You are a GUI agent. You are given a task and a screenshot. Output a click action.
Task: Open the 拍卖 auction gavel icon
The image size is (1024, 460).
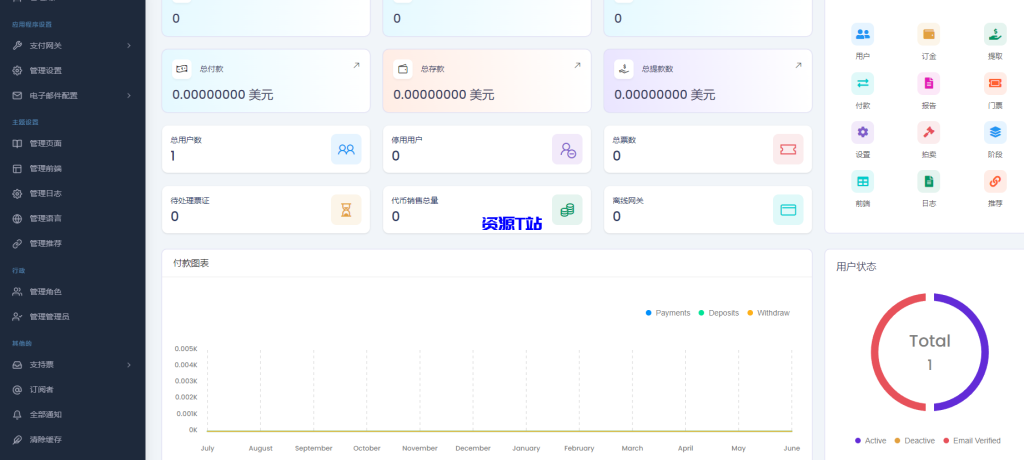pyautogui.click(x=928, y=133)
